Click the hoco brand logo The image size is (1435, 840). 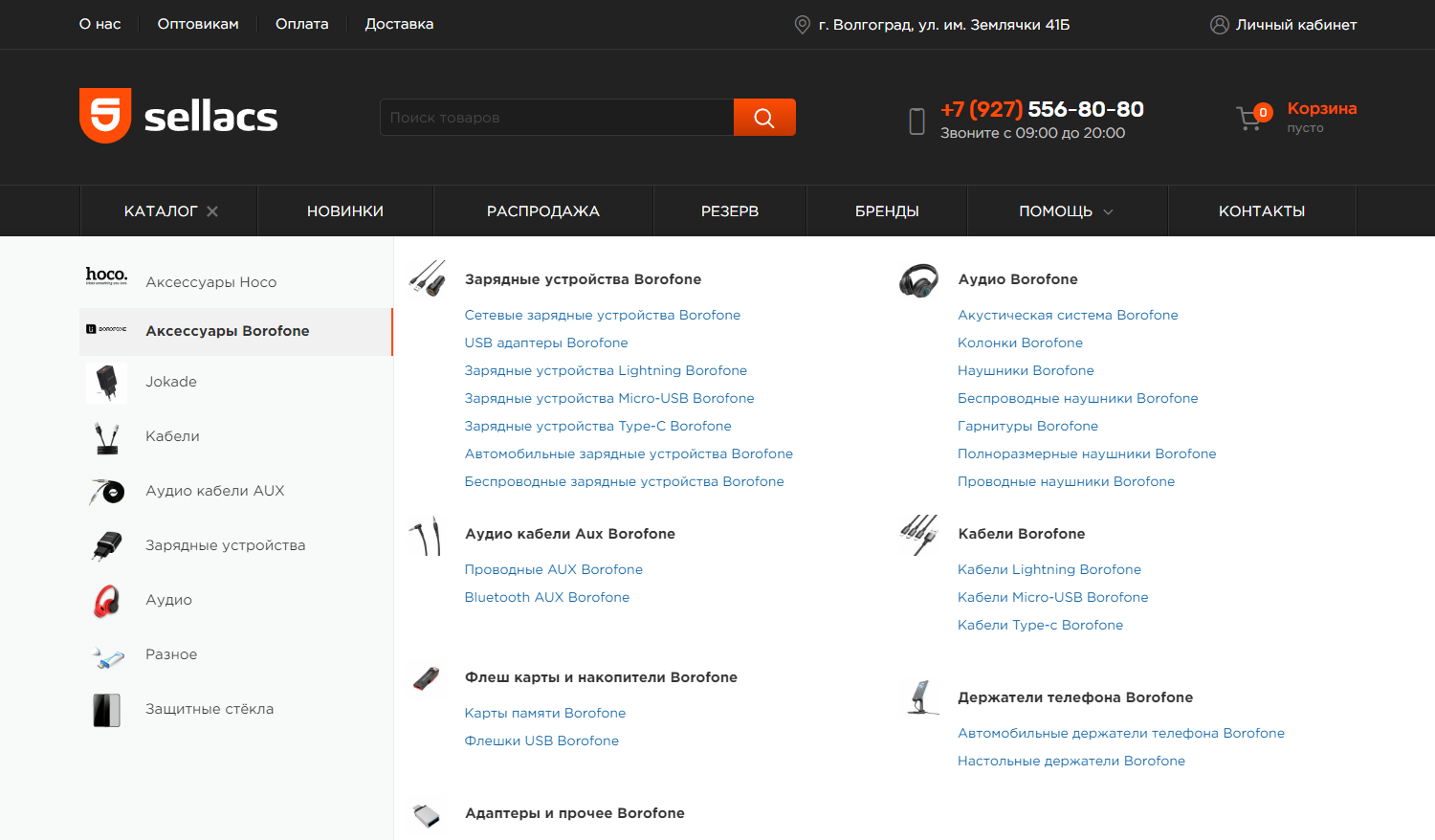[x=106, y=276]
